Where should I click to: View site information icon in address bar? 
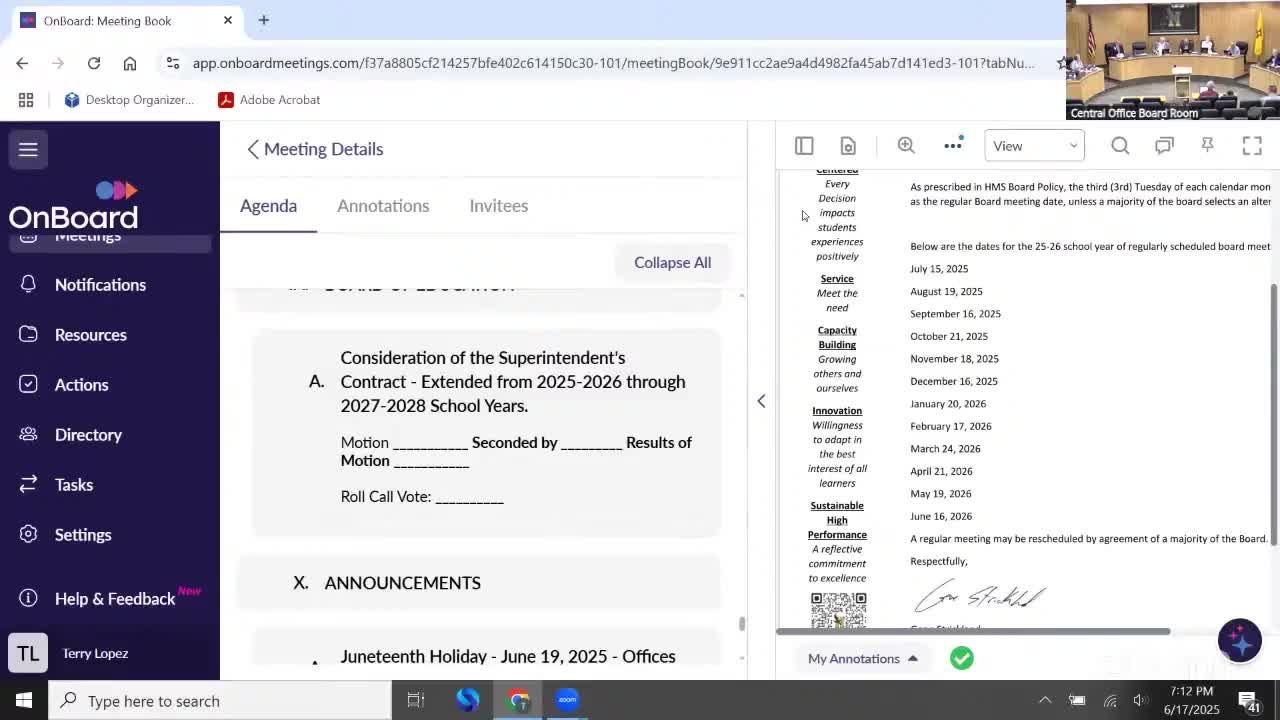(x=173, y=63)
